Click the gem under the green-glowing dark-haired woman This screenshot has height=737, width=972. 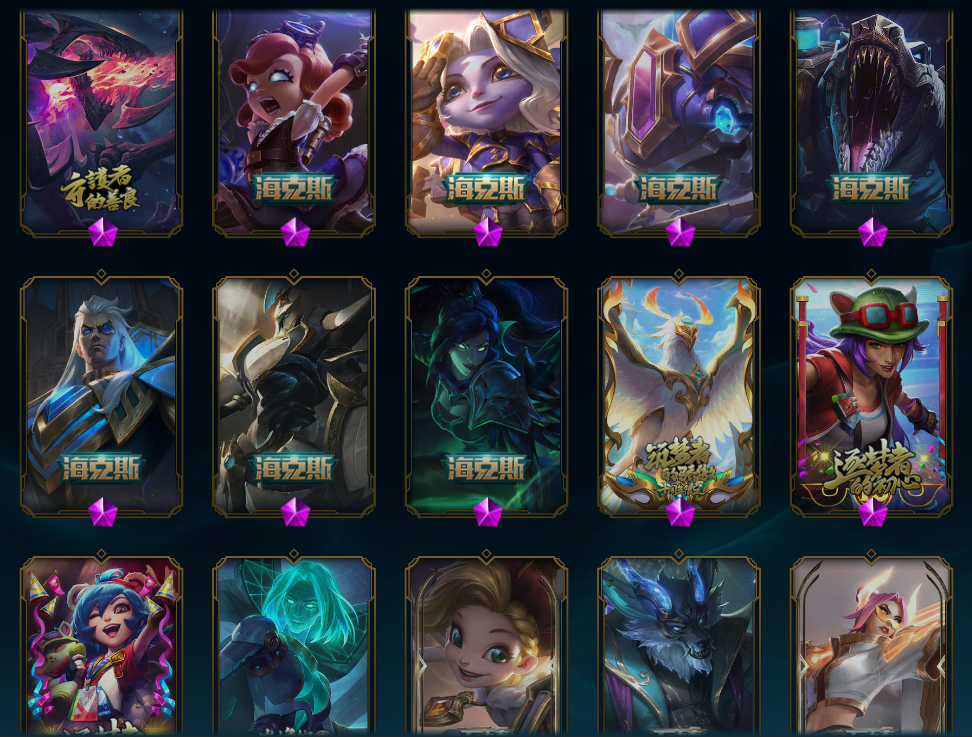[488, 512]
